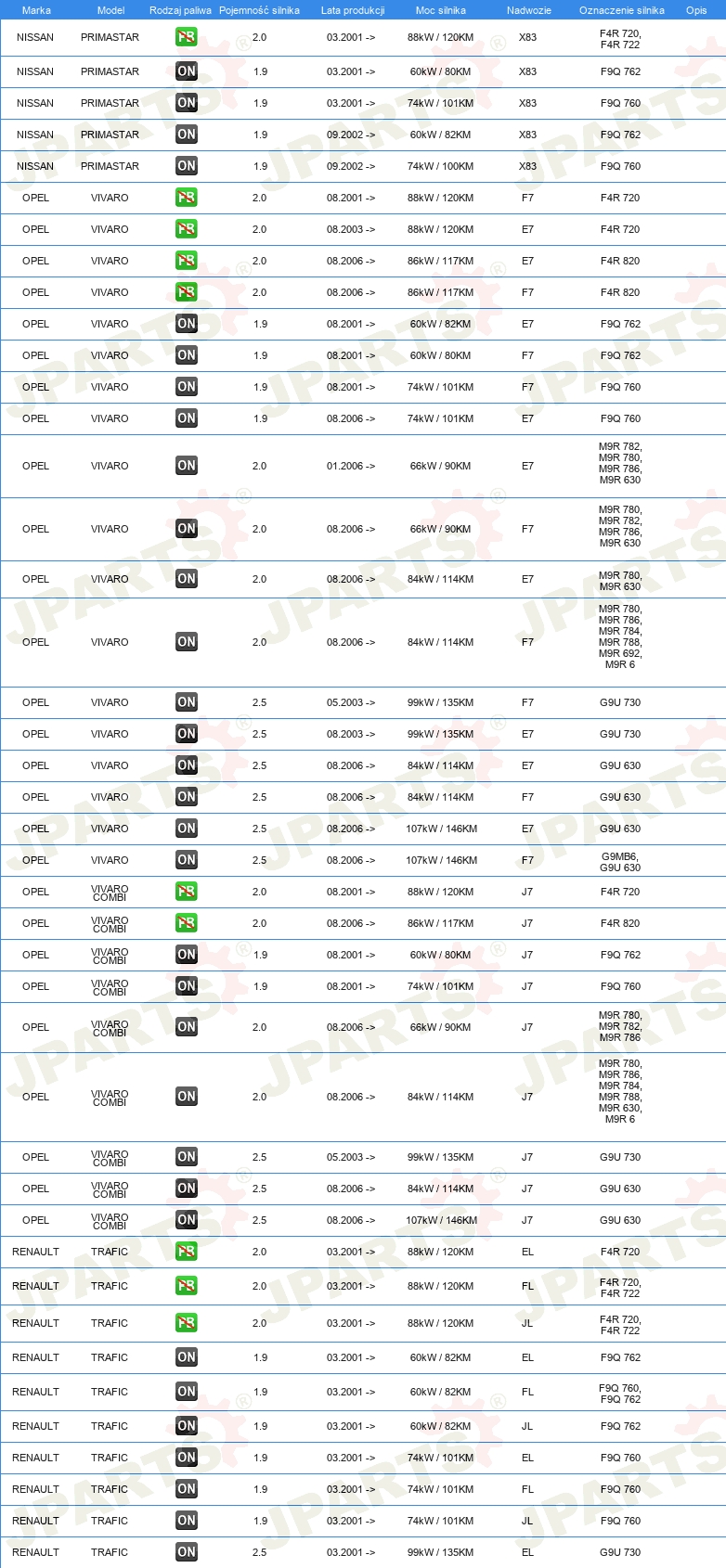Click ON icon for Vivaro Combi 2.5 107kW / 146KM

(187, 1220)
